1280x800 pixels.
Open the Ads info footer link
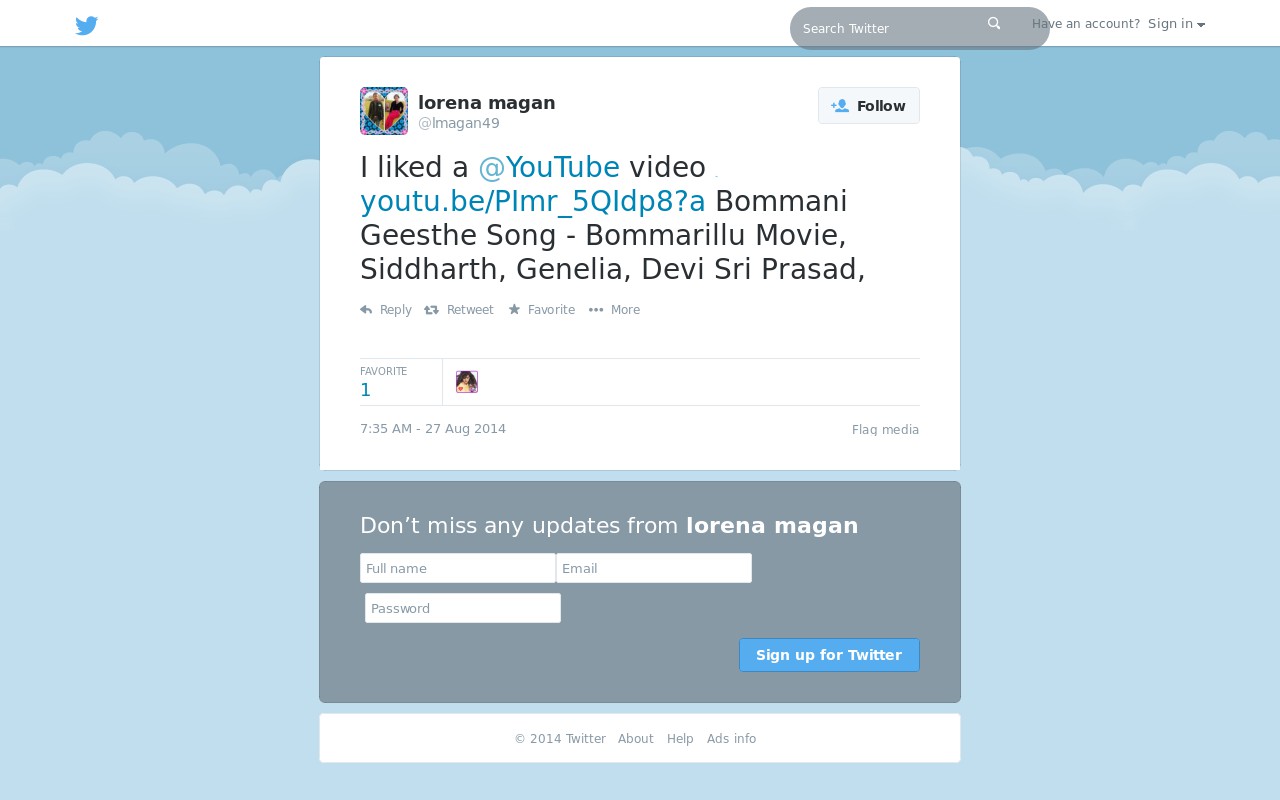pos(731,739)
